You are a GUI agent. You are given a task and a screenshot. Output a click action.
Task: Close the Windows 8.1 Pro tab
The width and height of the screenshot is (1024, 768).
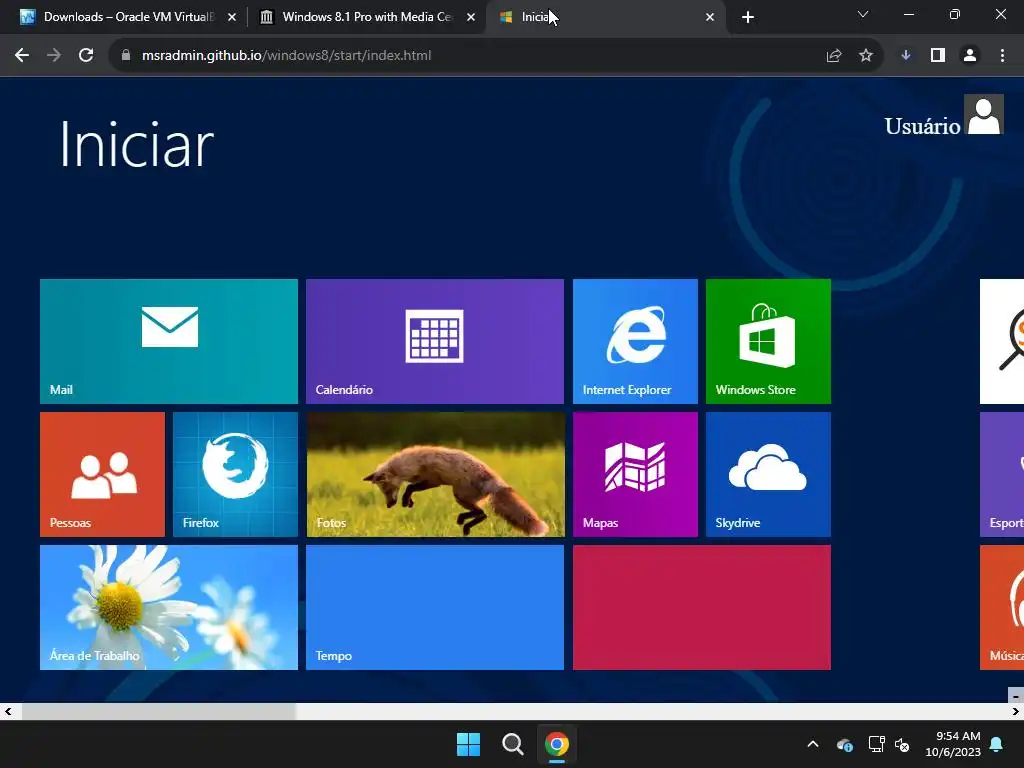[x=471, y=17]
